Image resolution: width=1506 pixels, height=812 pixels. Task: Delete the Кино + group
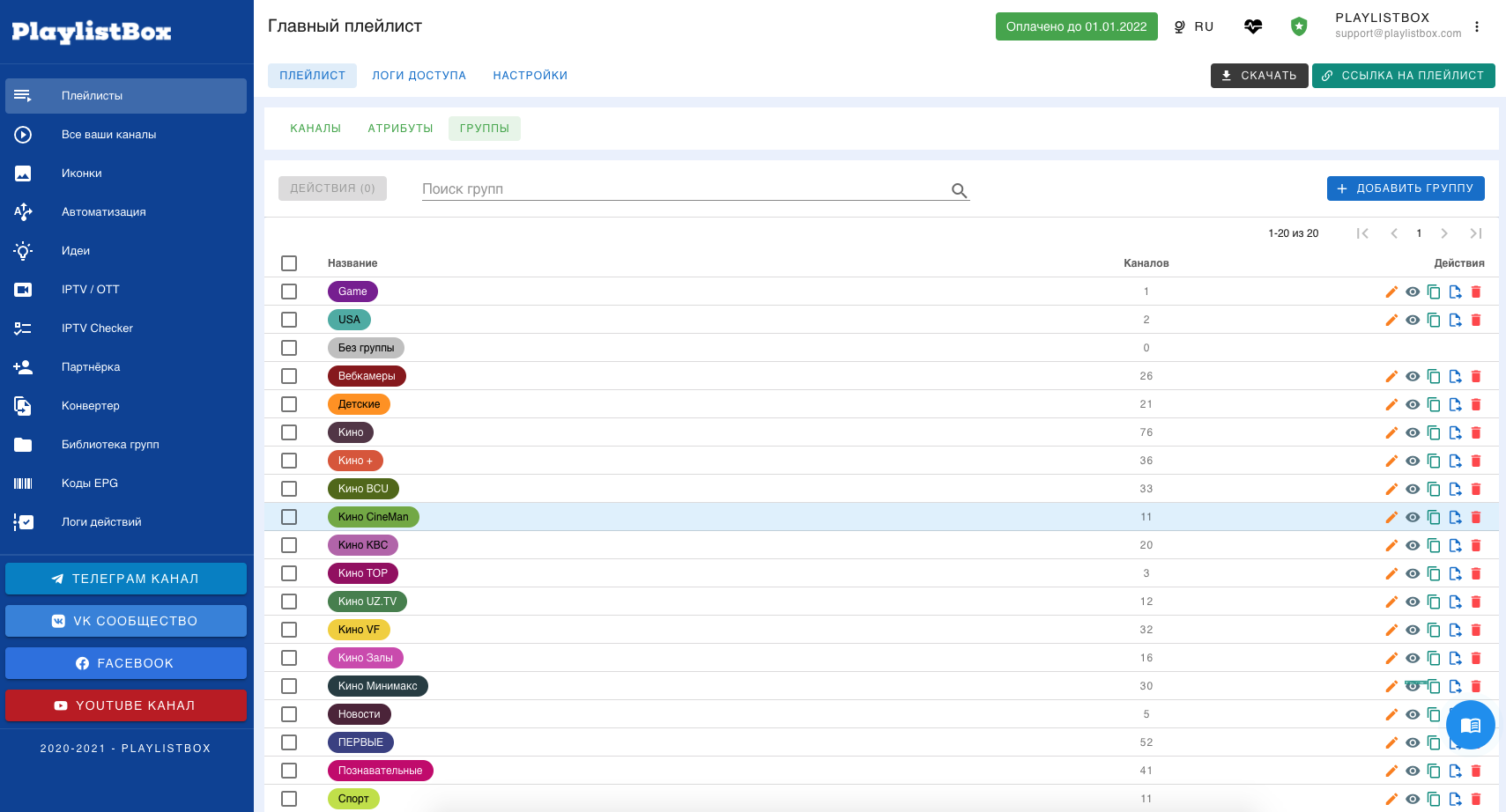pyautogui.click(x=1476, y=461)
